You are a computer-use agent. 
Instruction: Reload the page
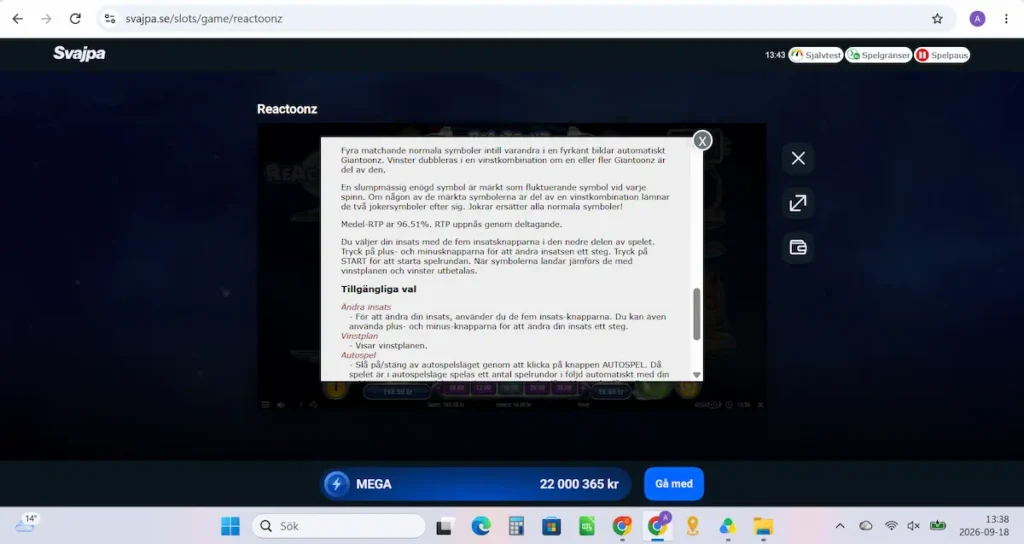pos(75,19)
